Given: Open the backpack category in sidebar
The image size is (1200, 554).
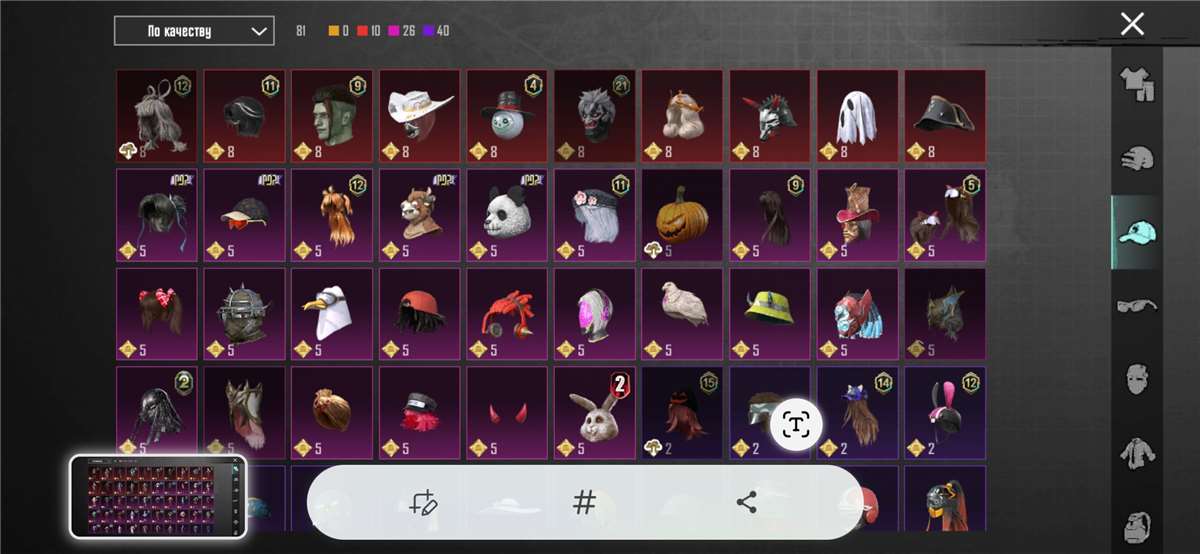Looking at the screenshot, I should pyautogui.click(x=1137, y=525).
